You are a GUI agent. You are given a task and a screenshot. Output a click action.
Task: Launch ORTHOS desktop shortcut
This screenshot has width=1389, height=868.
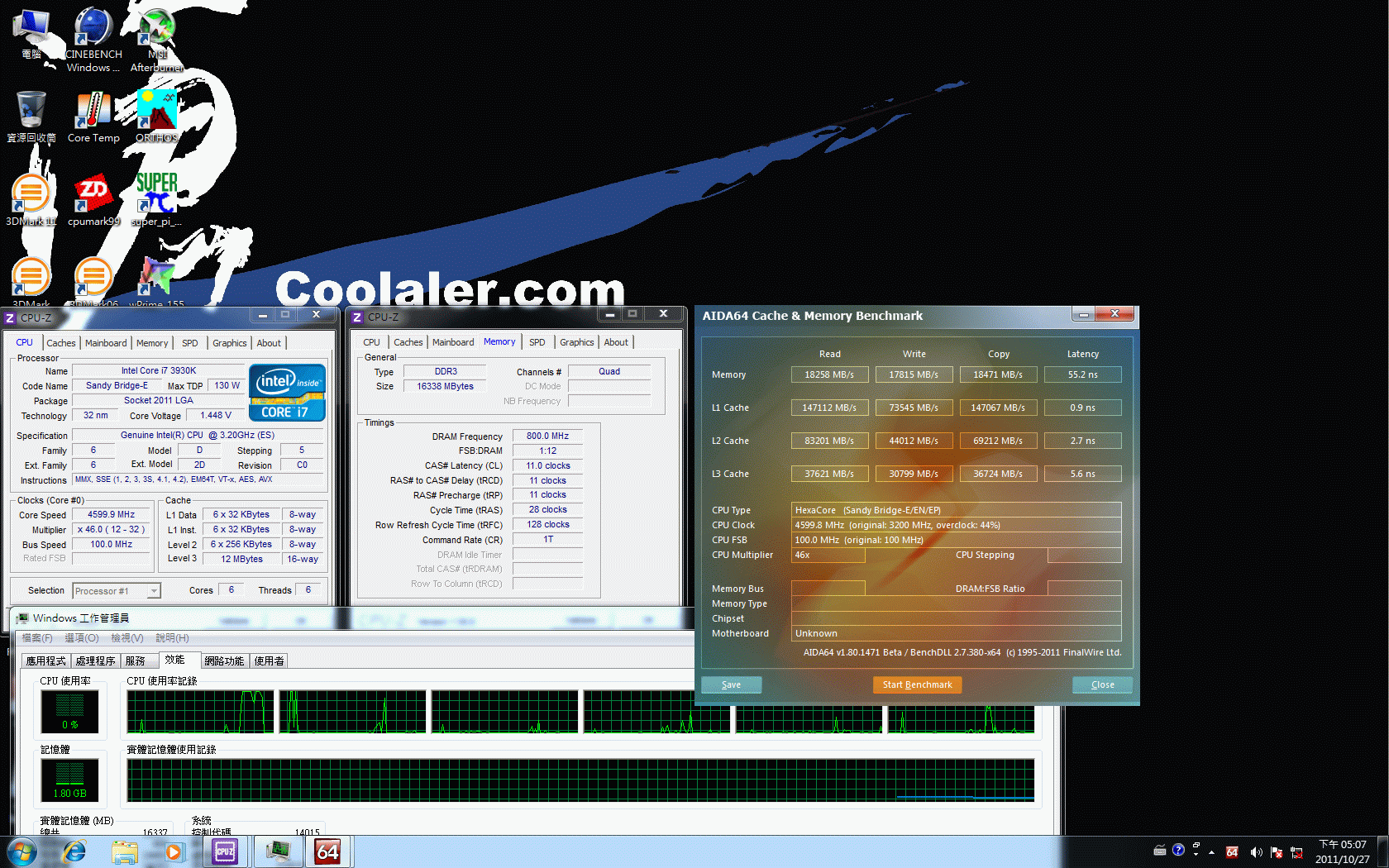coord(157,117)
